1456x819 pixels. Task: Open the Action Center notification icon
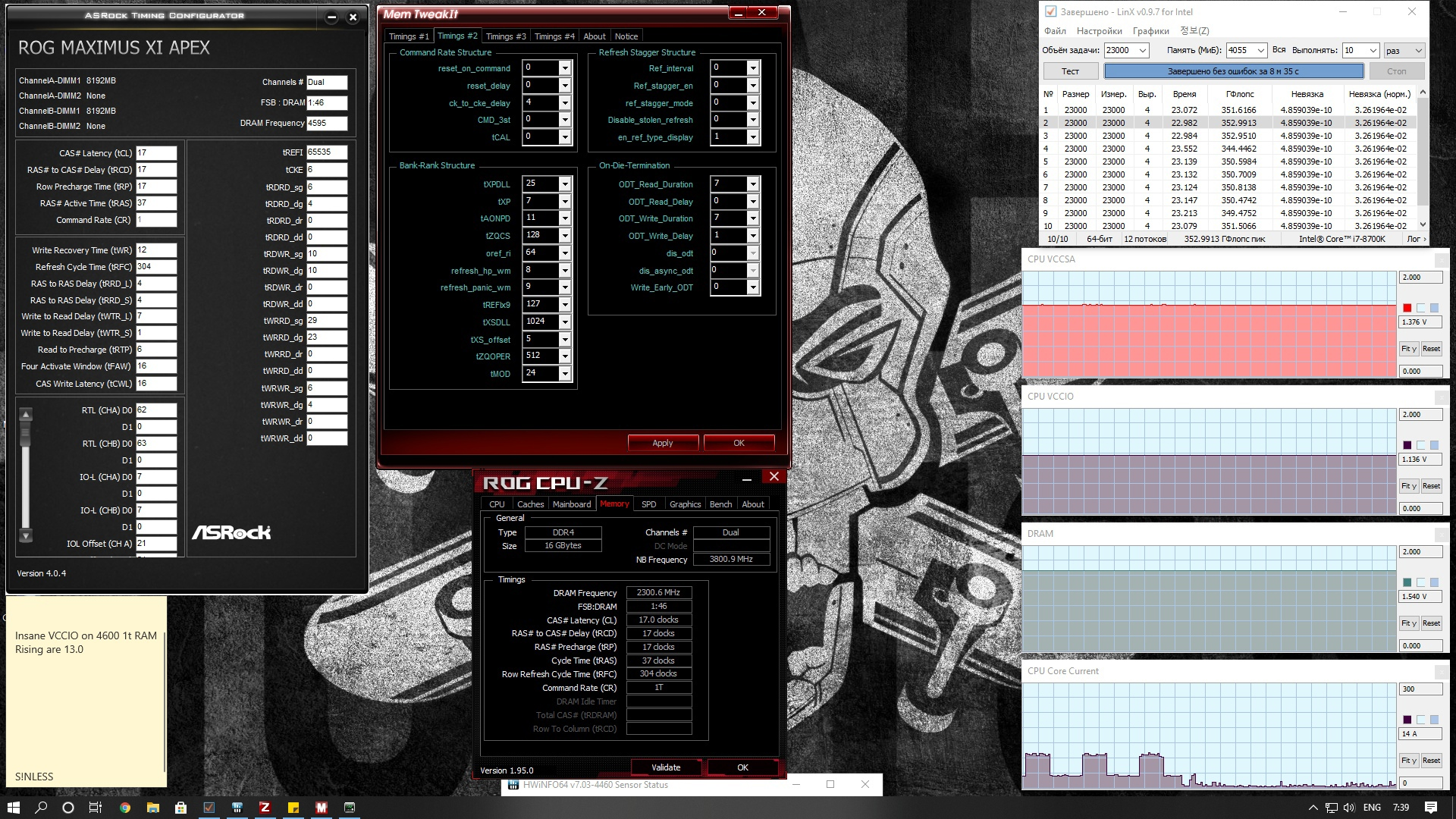point(1430,808)
